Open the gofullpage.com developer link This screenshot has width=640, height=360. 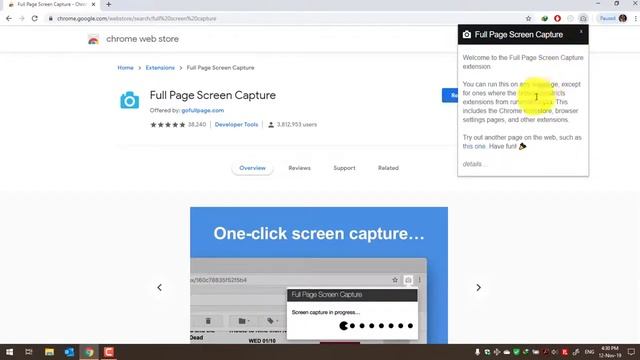click(202, 111)
